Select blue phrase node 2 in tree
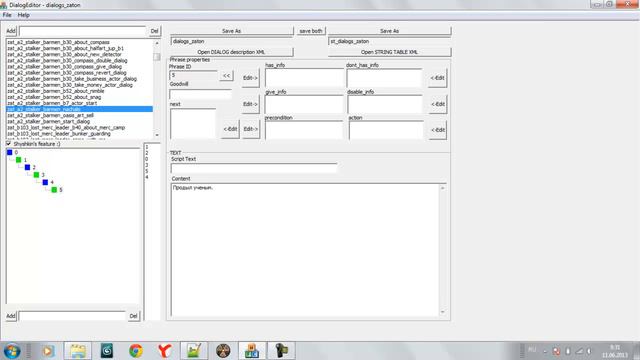The image size is (640, 360). [x=27, y=167]
